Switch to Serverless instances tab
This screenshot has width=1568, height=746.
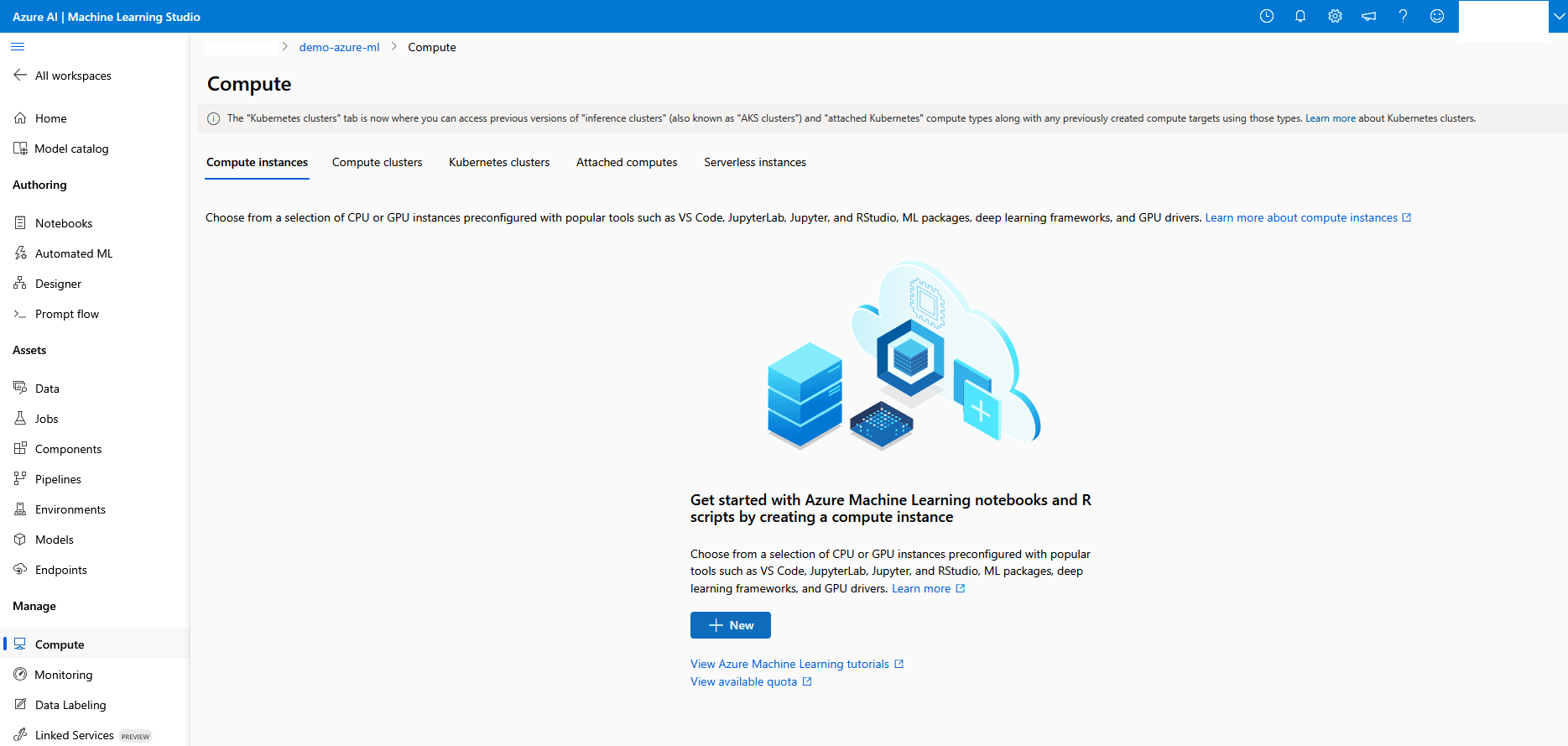(755, 162)
